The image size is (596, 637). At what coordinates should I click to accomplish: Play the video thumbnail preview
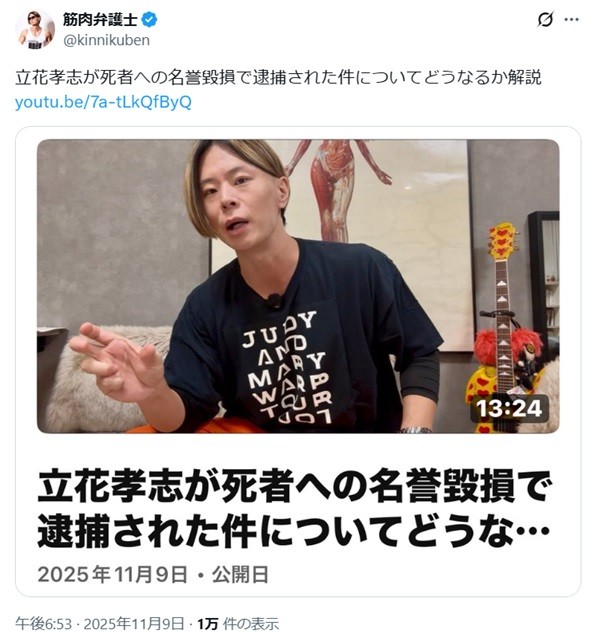click(298, 286)
